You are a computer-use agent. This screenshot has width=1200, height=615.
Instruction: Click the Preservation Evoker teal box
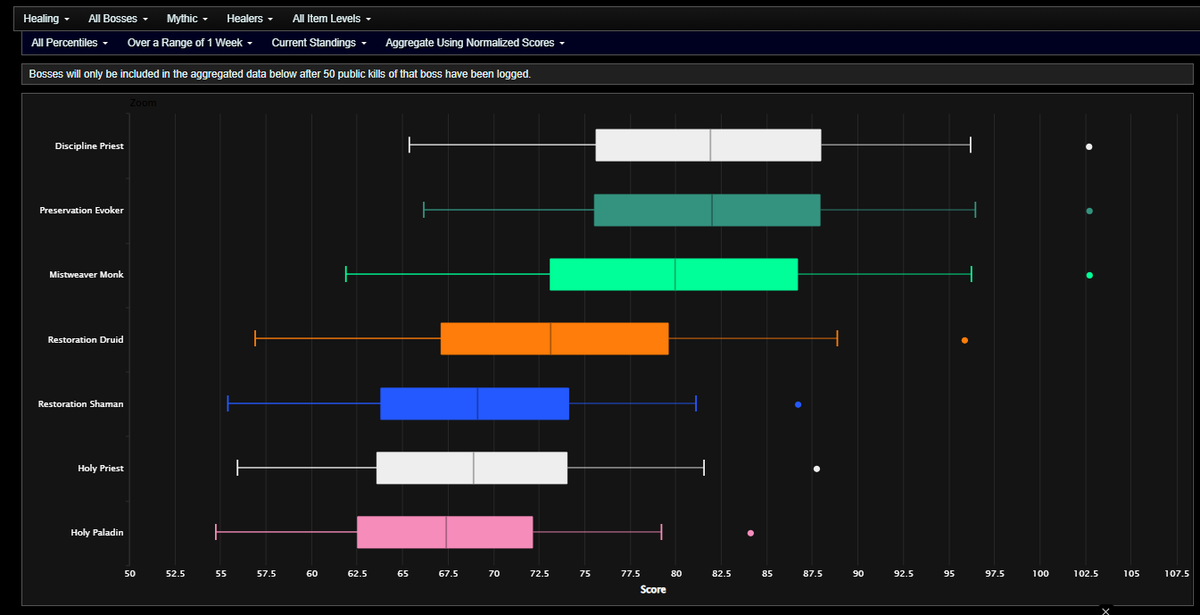(707, 210)
